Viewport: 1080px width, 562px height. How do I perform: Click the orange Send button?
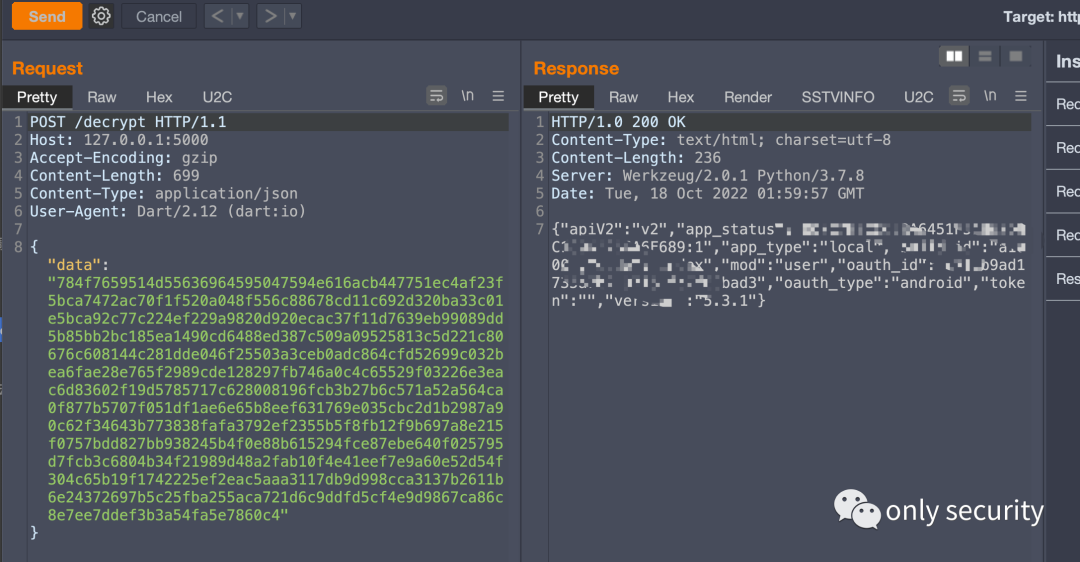point(47,16)
